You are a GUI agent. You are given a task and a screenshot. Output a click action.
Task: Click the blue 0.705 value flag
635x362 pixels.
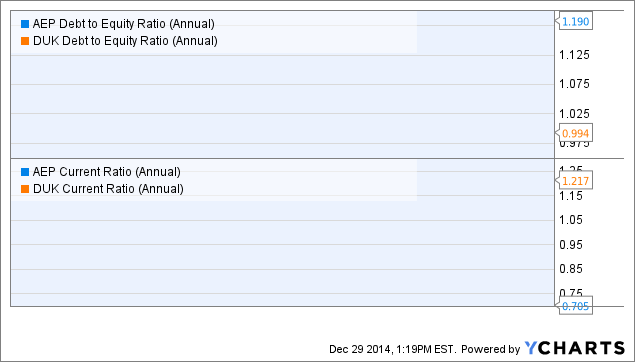point(575,306)
